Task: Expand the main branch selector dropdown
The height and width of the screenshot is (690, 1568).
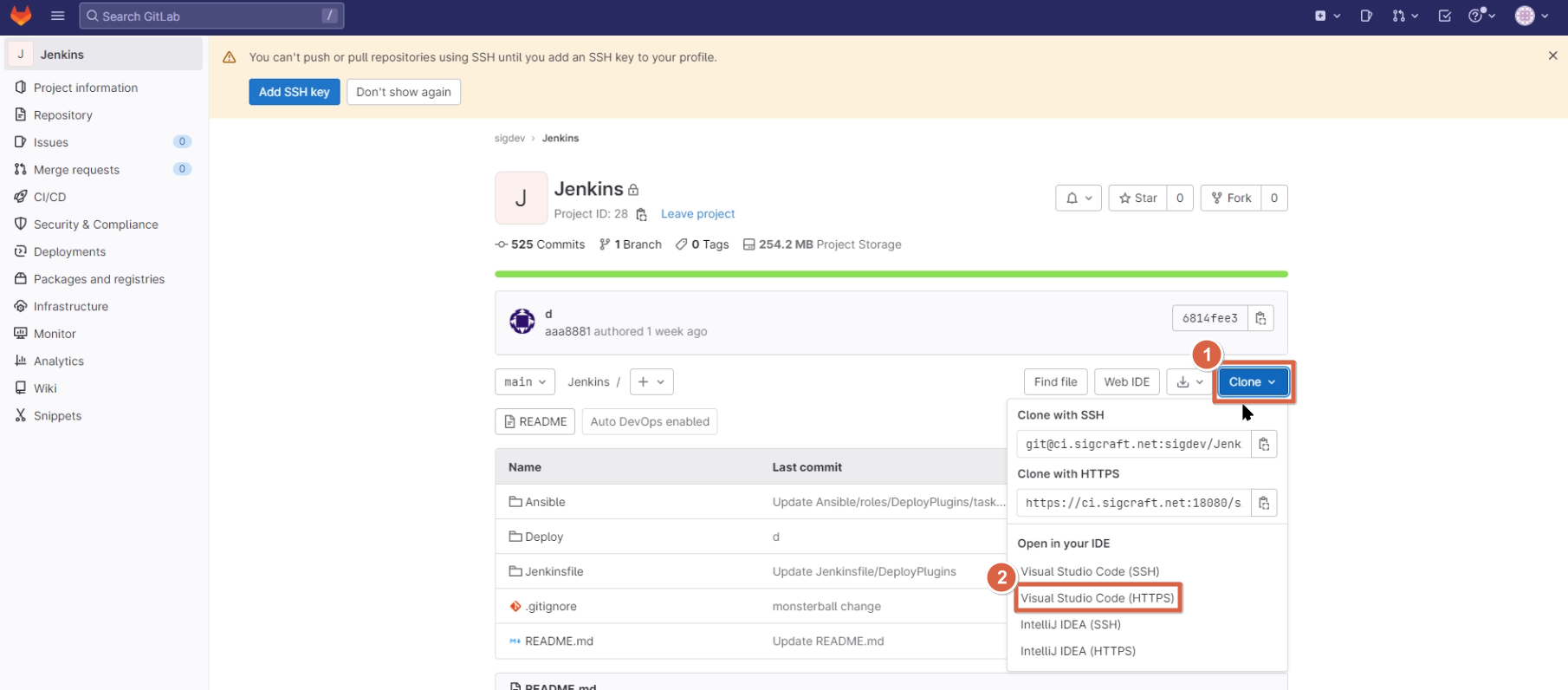Action: [x=525, y=381]
